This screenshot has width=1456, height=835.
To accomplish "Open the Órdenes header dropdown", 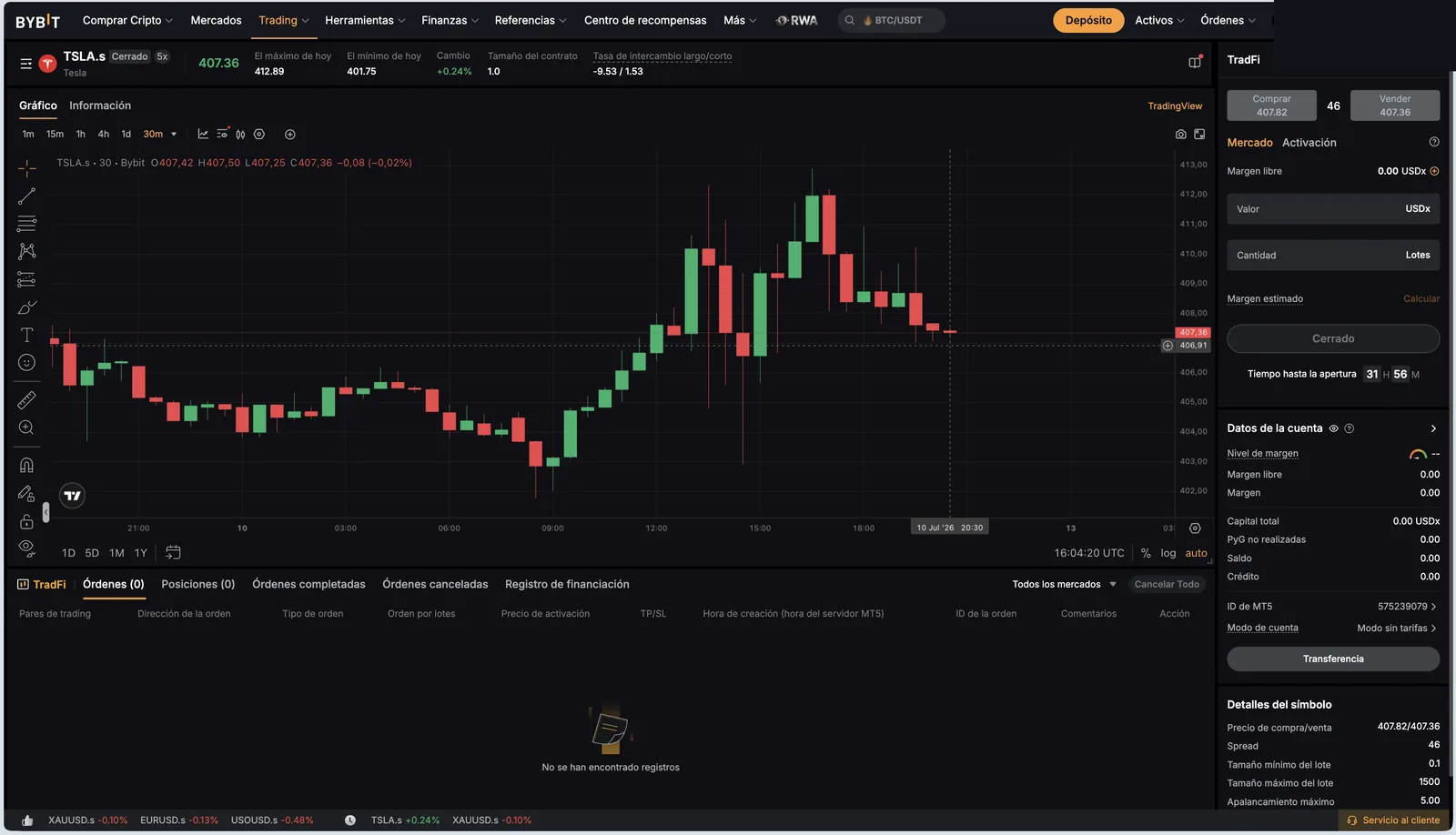I will pos(1228,20).
